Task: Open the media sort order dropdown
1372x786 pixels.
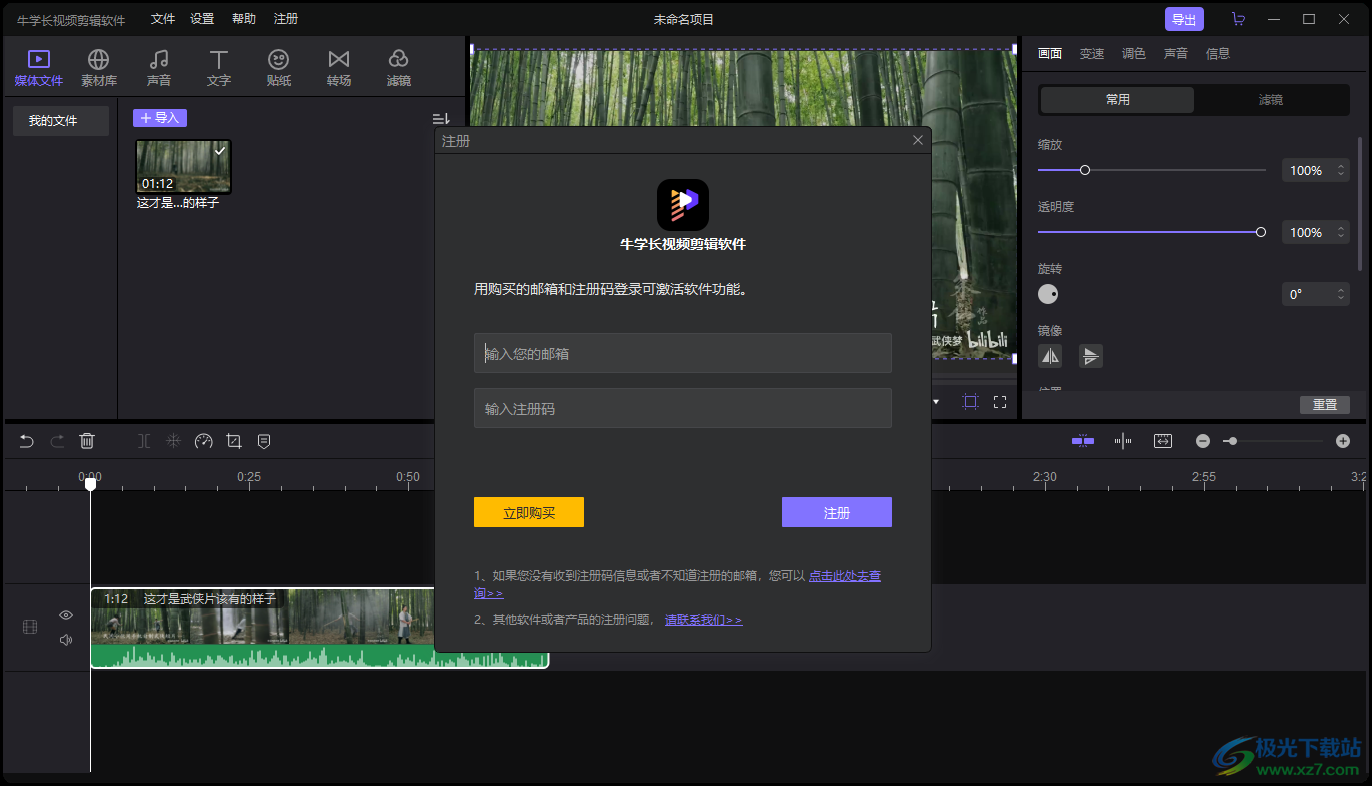Action: tap(440, 119)
